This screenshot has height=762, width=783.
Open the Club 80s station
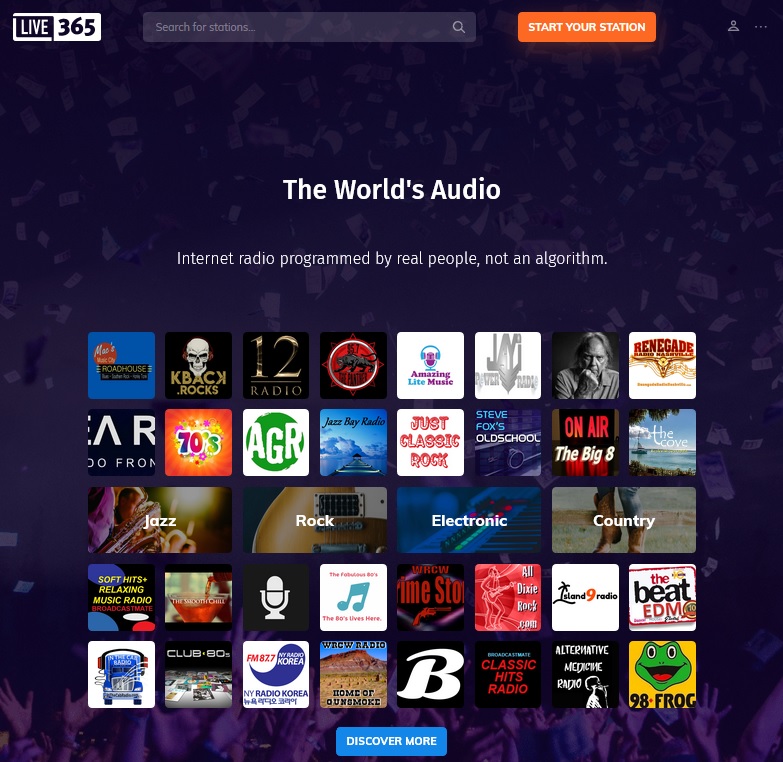pos(198,675)
